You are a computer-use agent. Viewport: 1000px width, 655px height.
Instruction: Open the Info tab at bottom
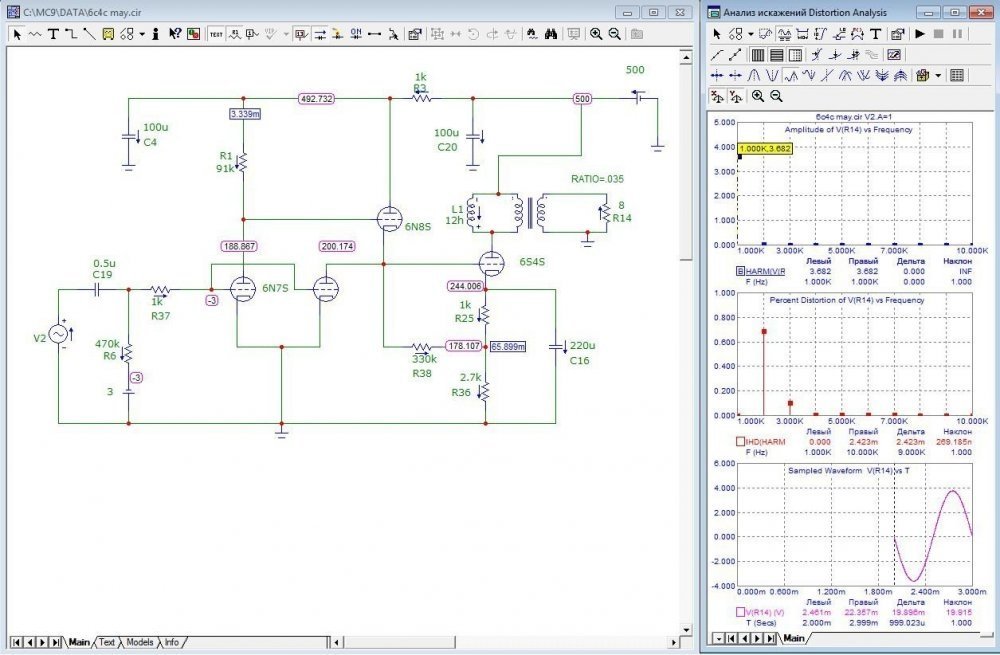click(172, 642)
